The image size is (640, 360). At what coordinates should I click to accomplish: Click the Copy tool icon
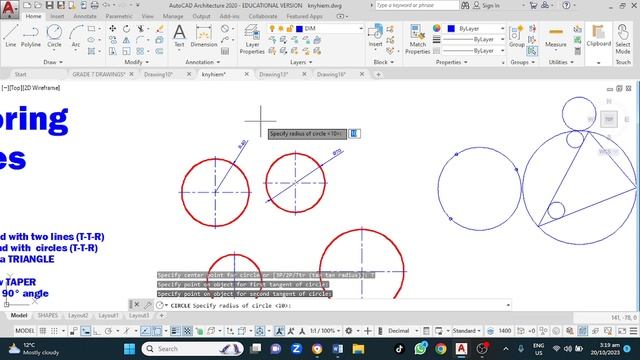(x=113, y=40)
